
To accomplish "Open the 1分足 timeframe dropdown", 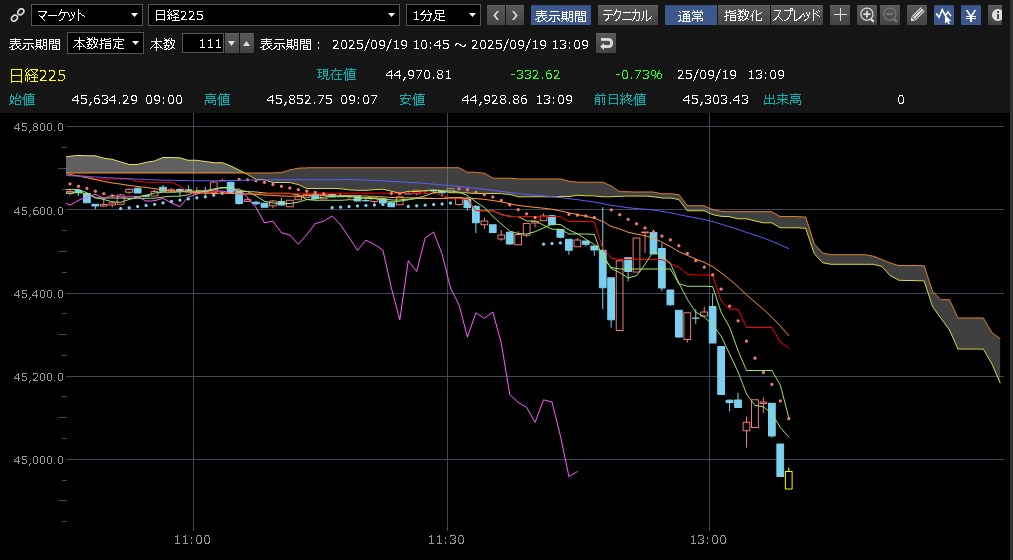I will pos(443,16).
